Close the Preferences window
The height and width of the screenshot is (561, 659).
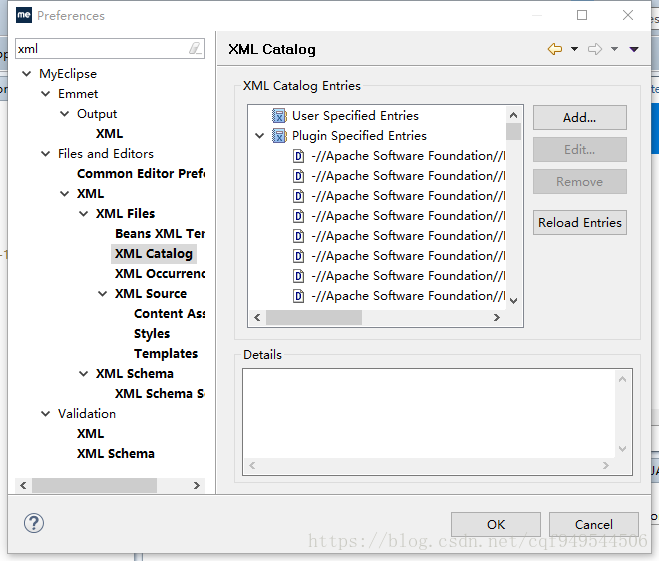tap(627, 16)
